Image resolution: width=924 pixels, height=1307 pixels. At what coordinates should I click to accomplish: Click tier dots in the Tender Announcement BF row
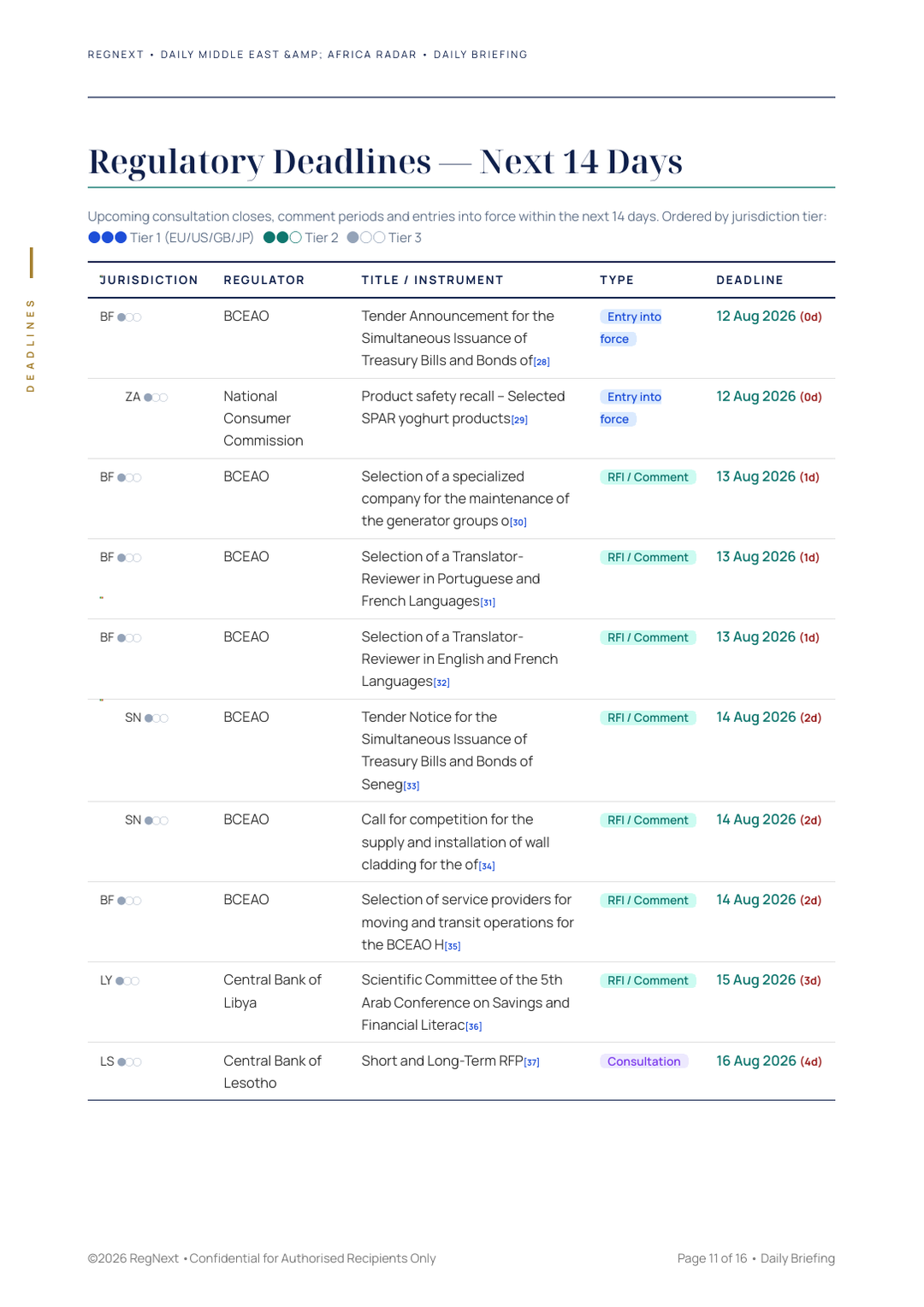(129, 317)
